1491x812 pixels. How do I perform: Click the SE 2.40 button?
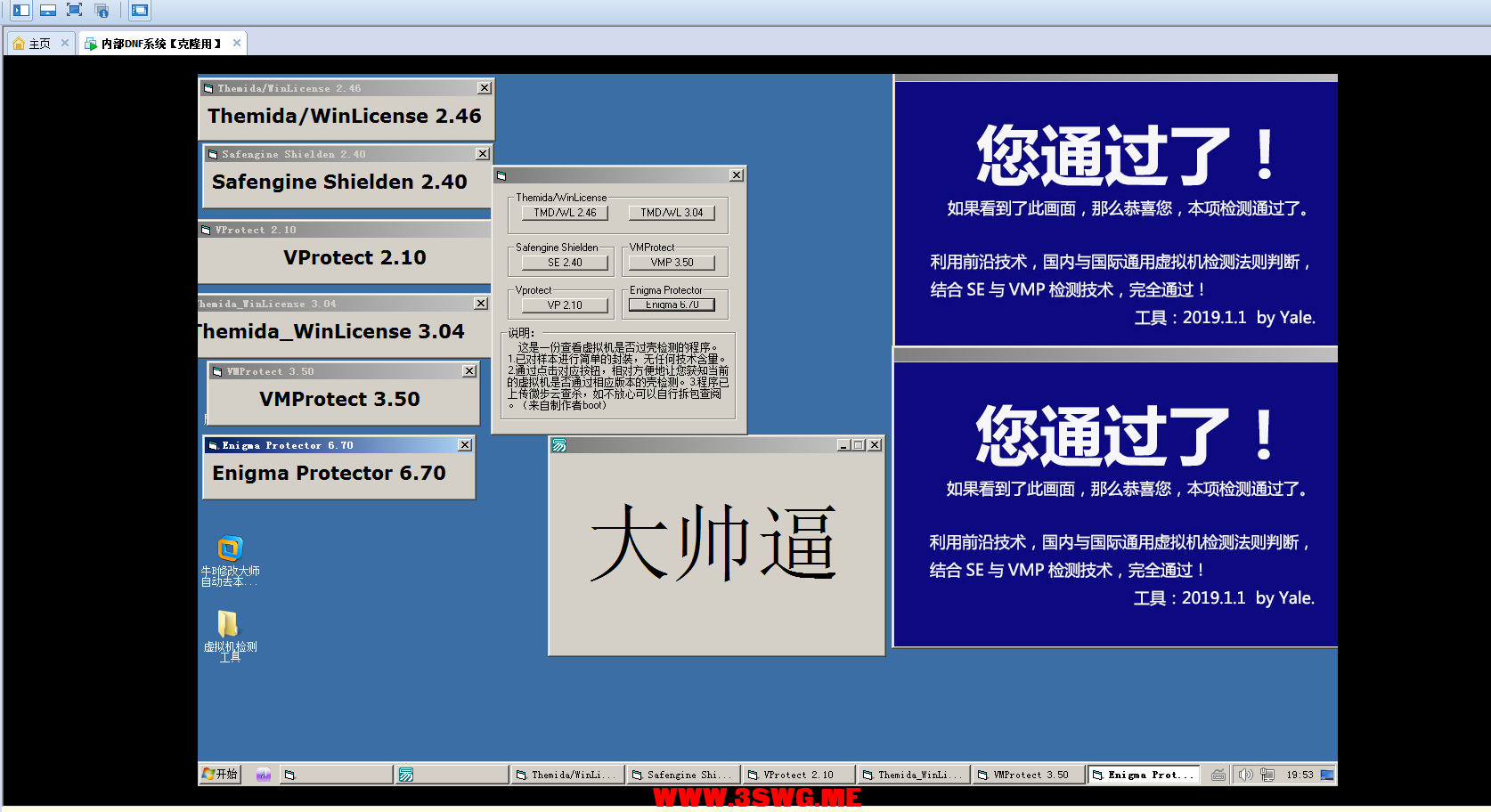(x=565, y=263)
